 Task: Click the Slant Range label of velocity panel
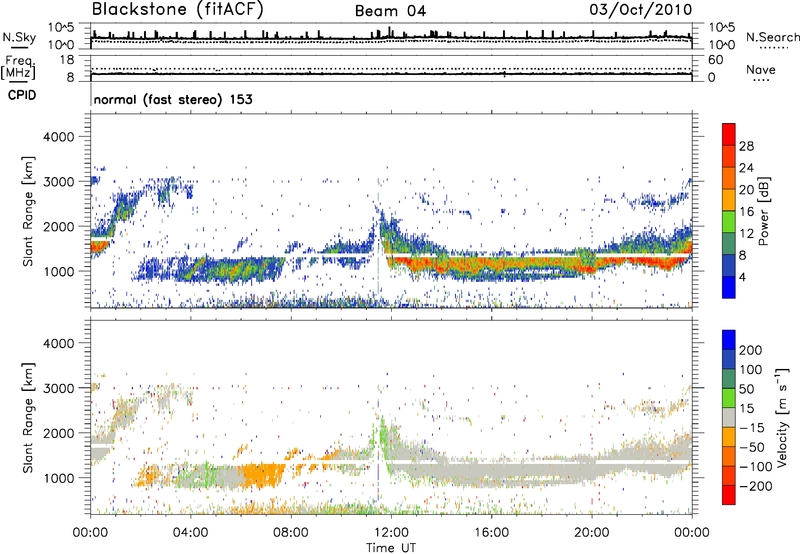pyautogui.click(x=28, y=417)
